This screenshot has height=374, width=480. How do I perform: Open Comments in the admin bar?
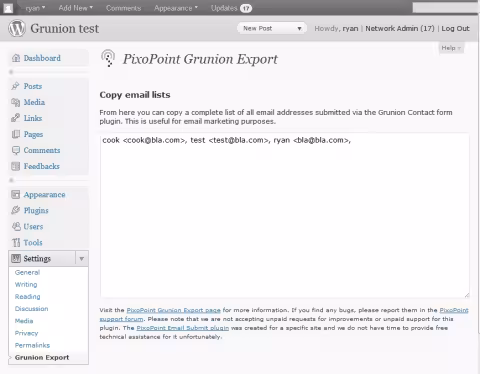[x=123, y=8]
